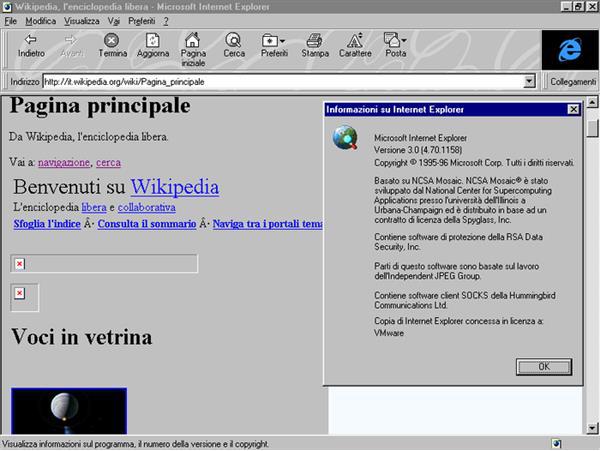
Task: Follow the libera link
Action: [94, 207]
